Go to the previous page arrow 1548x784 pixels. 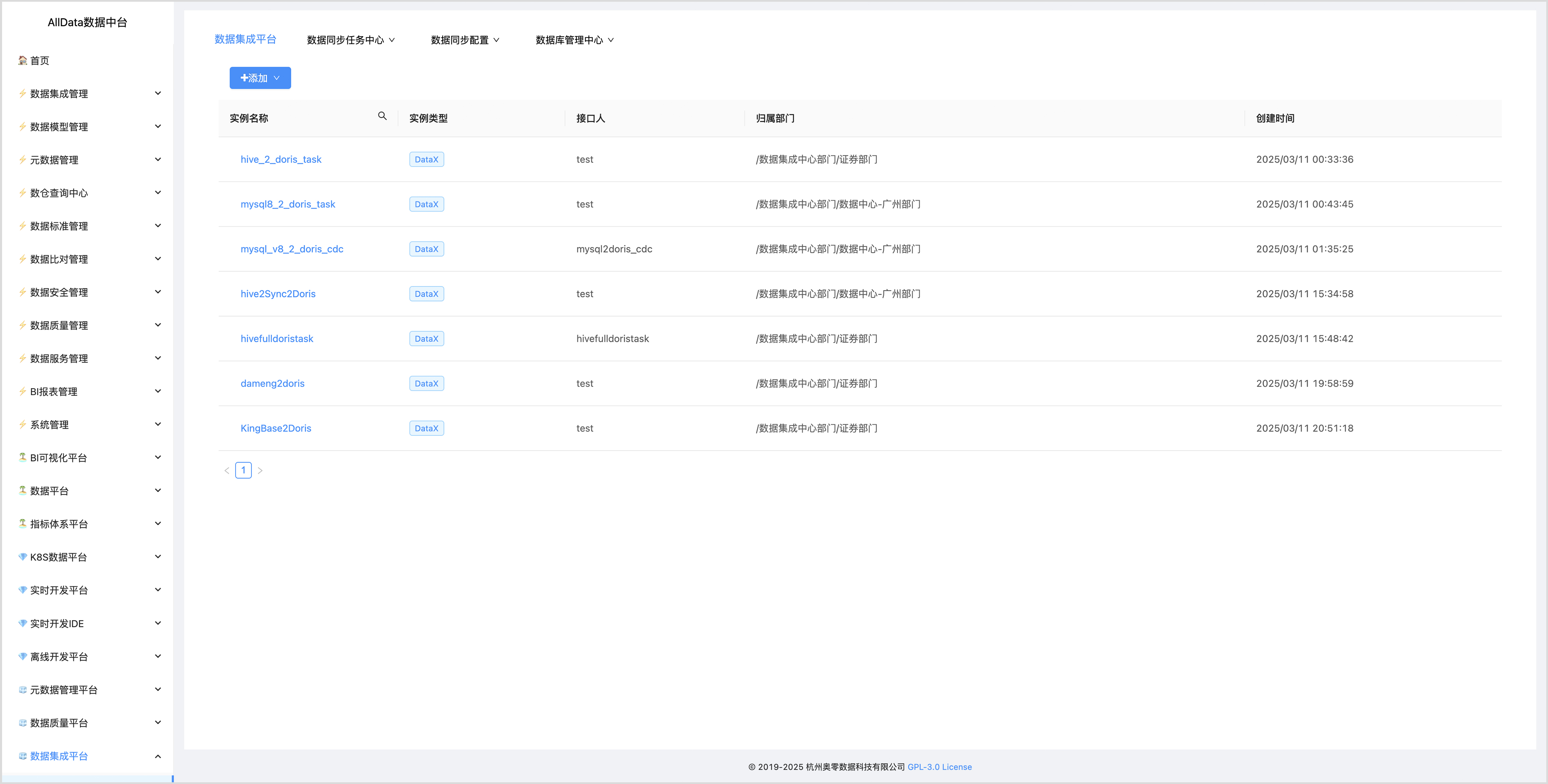pyautogui.click(x=227, y=470)
